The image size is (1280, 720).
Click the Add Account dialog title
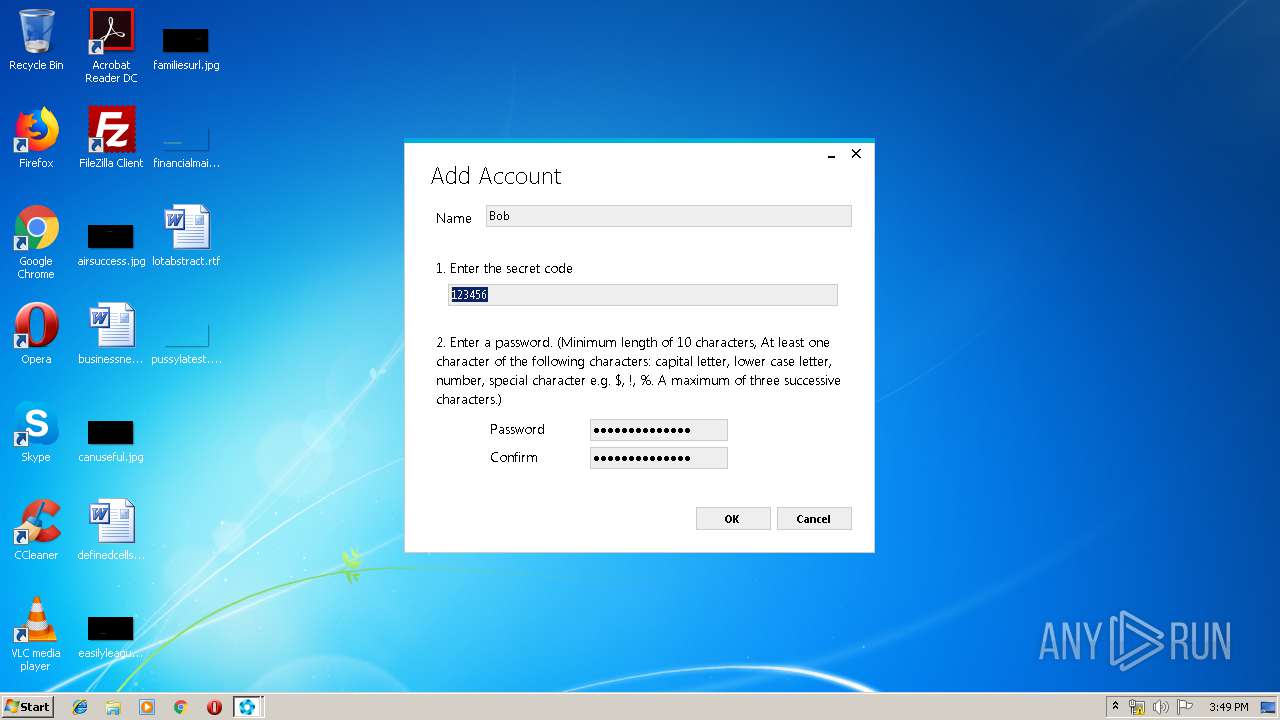click(496, 176)
